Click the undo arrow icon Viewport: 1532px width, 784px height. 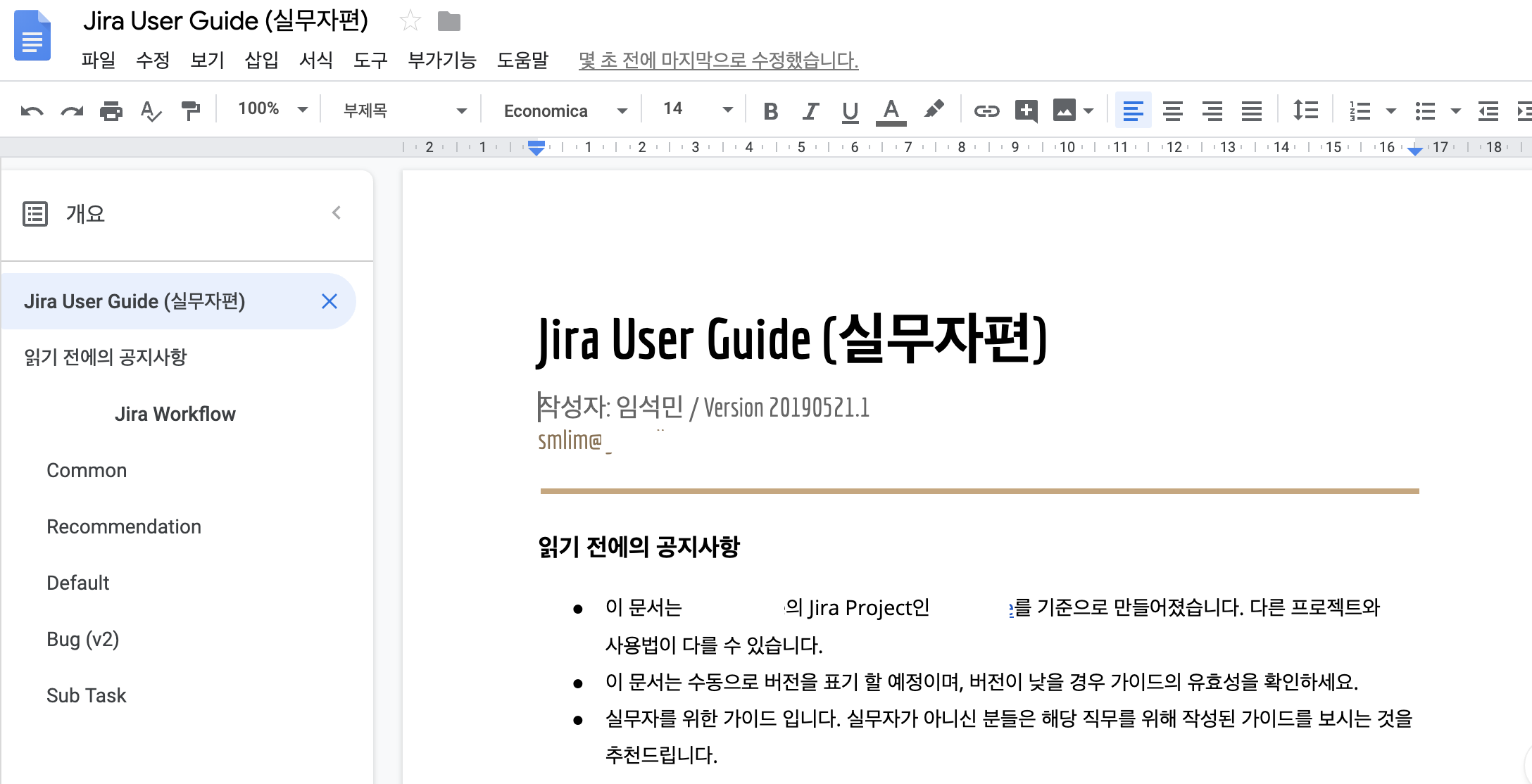32,111
